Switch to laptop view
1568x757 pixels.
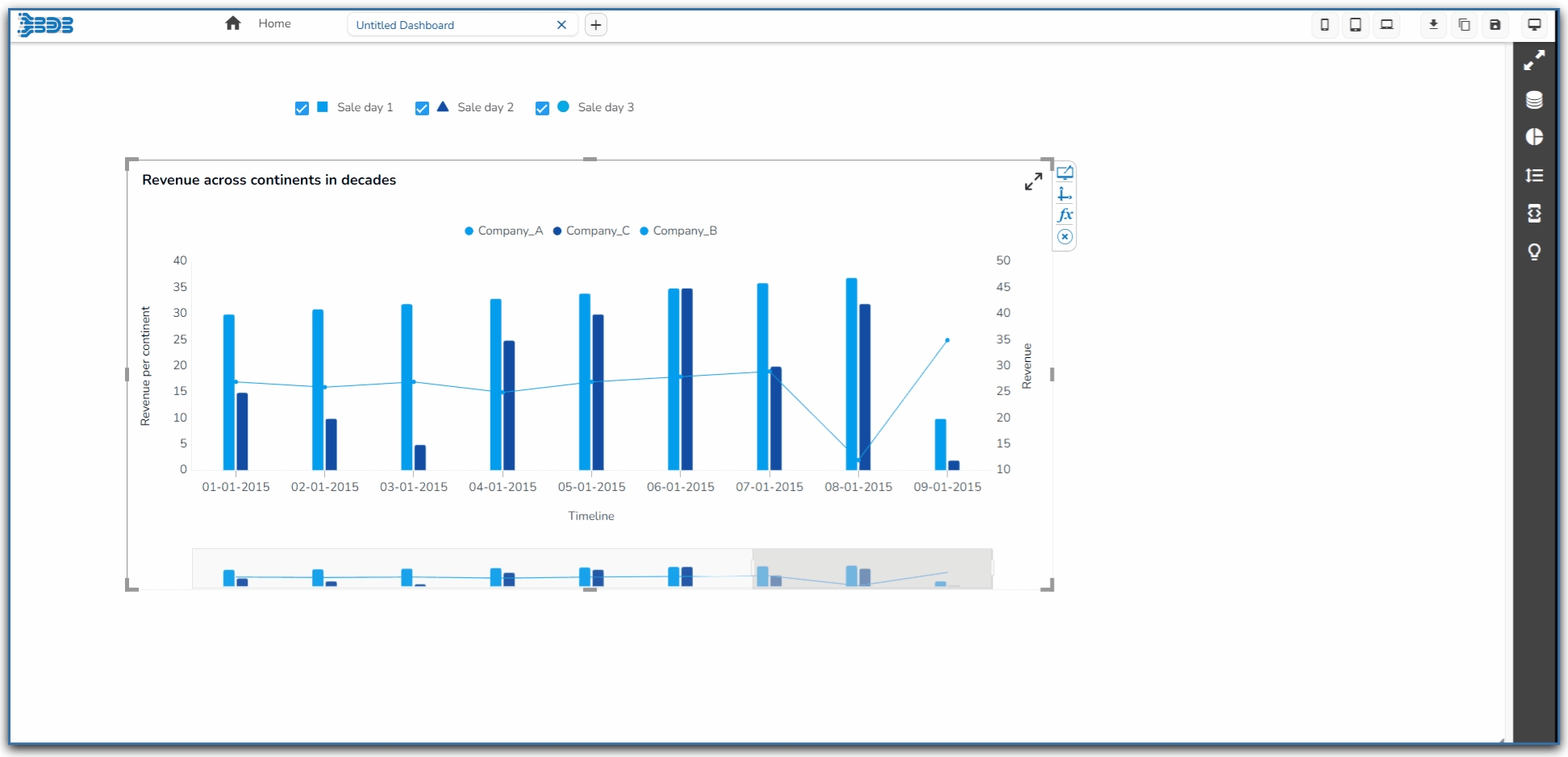pyautogui.click(x=1387, y=25)
